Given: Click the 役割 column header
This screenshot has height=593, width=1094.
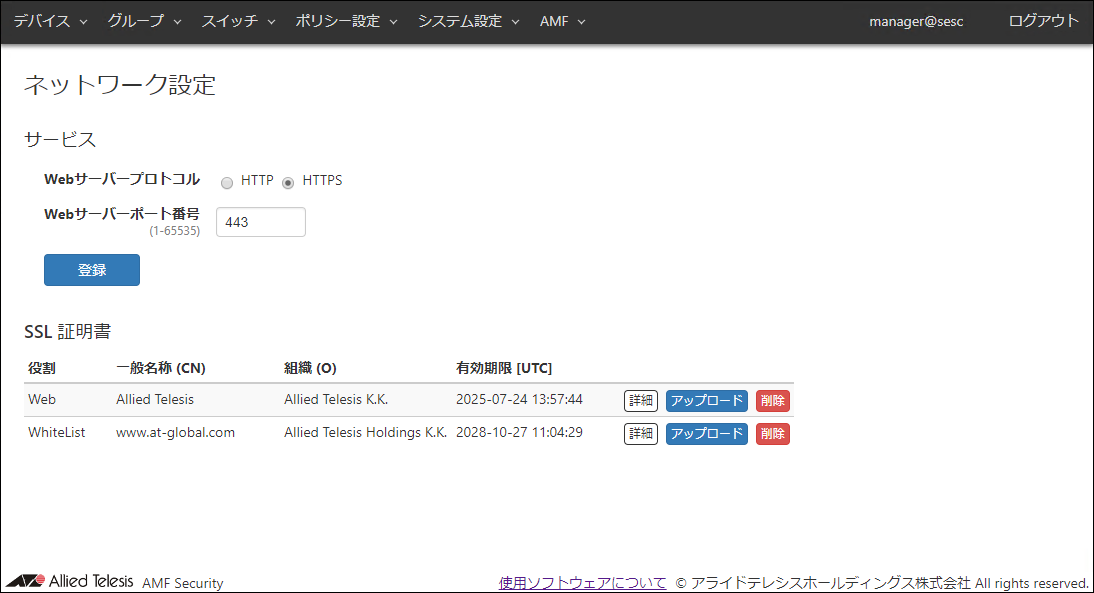Looking at the screenshot, I should [x=42, y=368].
